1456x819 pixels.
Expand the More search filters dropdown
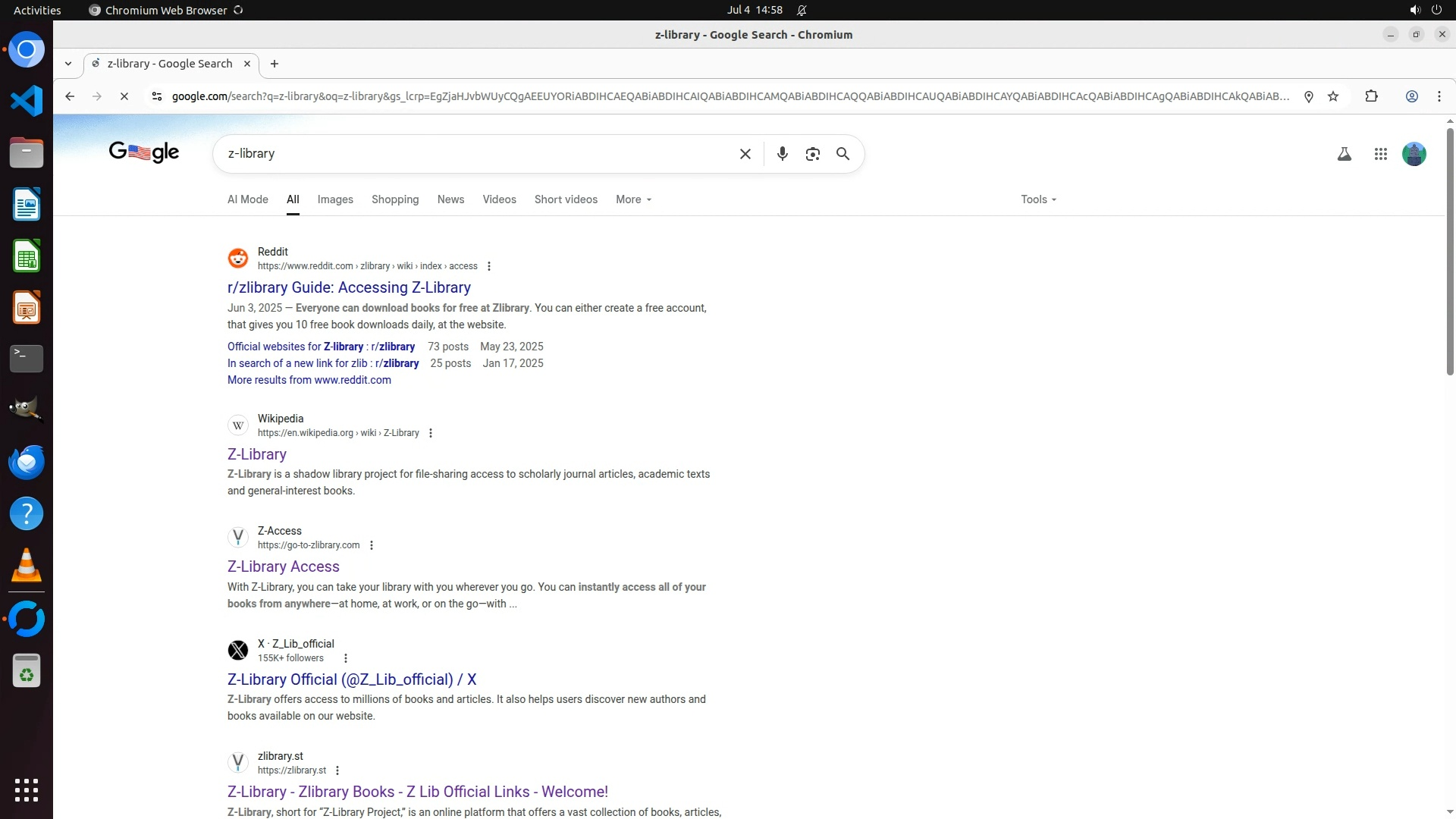[x=633, y=199]
